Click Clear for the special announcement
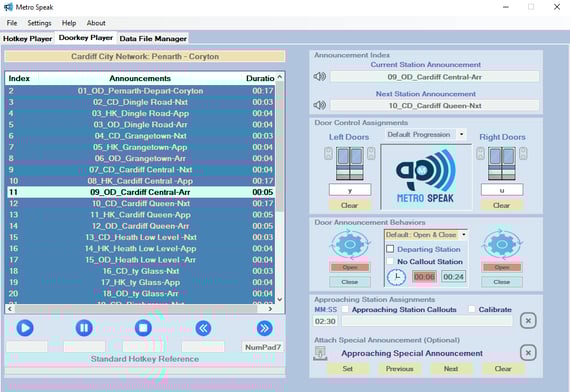Image resolution: width=570 pixels, height=392 pixels. [503, 369]
